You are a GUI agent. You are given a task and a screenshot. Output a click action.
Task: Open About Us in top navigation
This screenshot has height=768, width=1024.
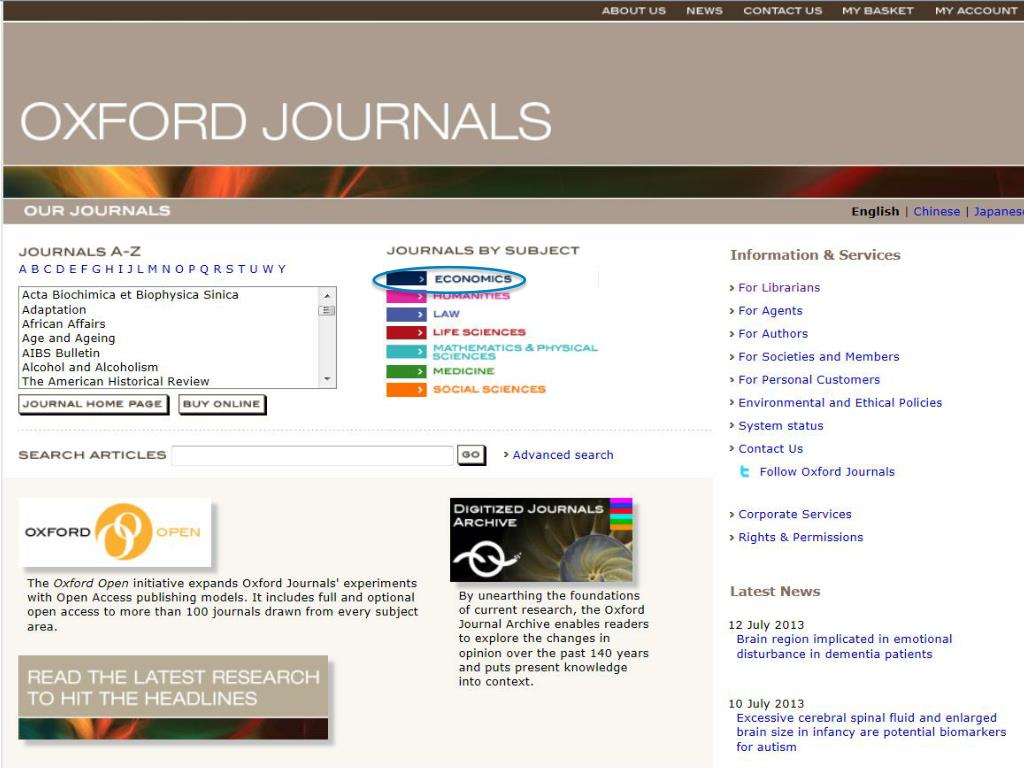633,10
